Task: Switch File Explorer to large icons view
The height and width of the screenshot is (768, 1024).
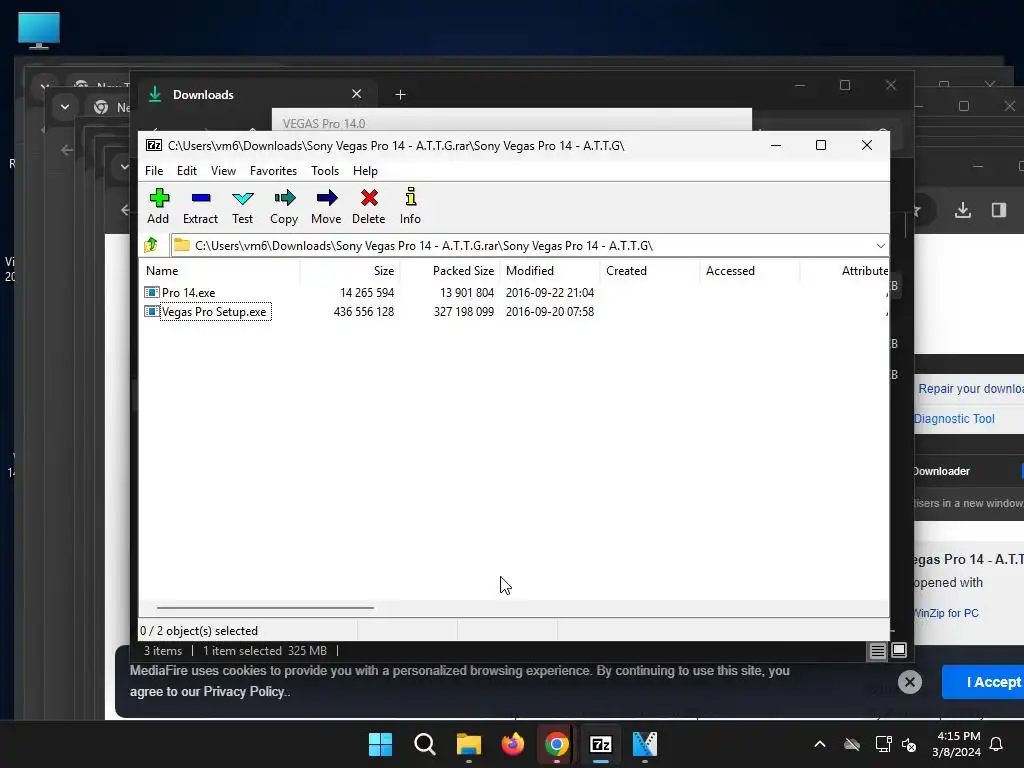Action: (899, 650)
